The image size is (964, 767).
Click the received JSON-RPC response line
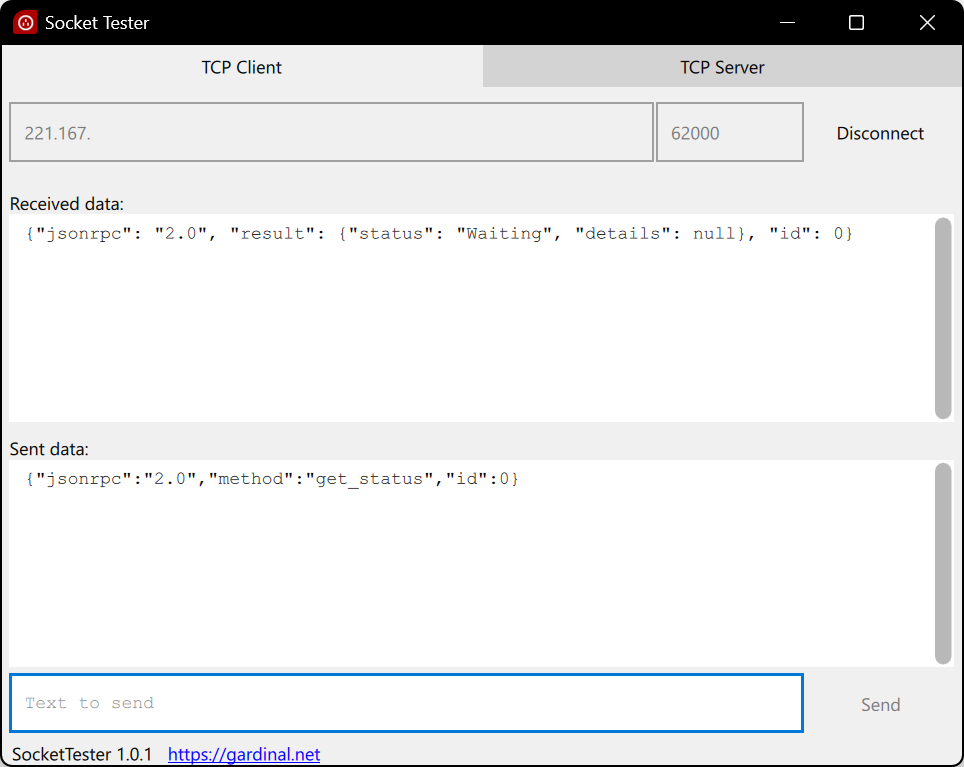[x=440, y=234]
